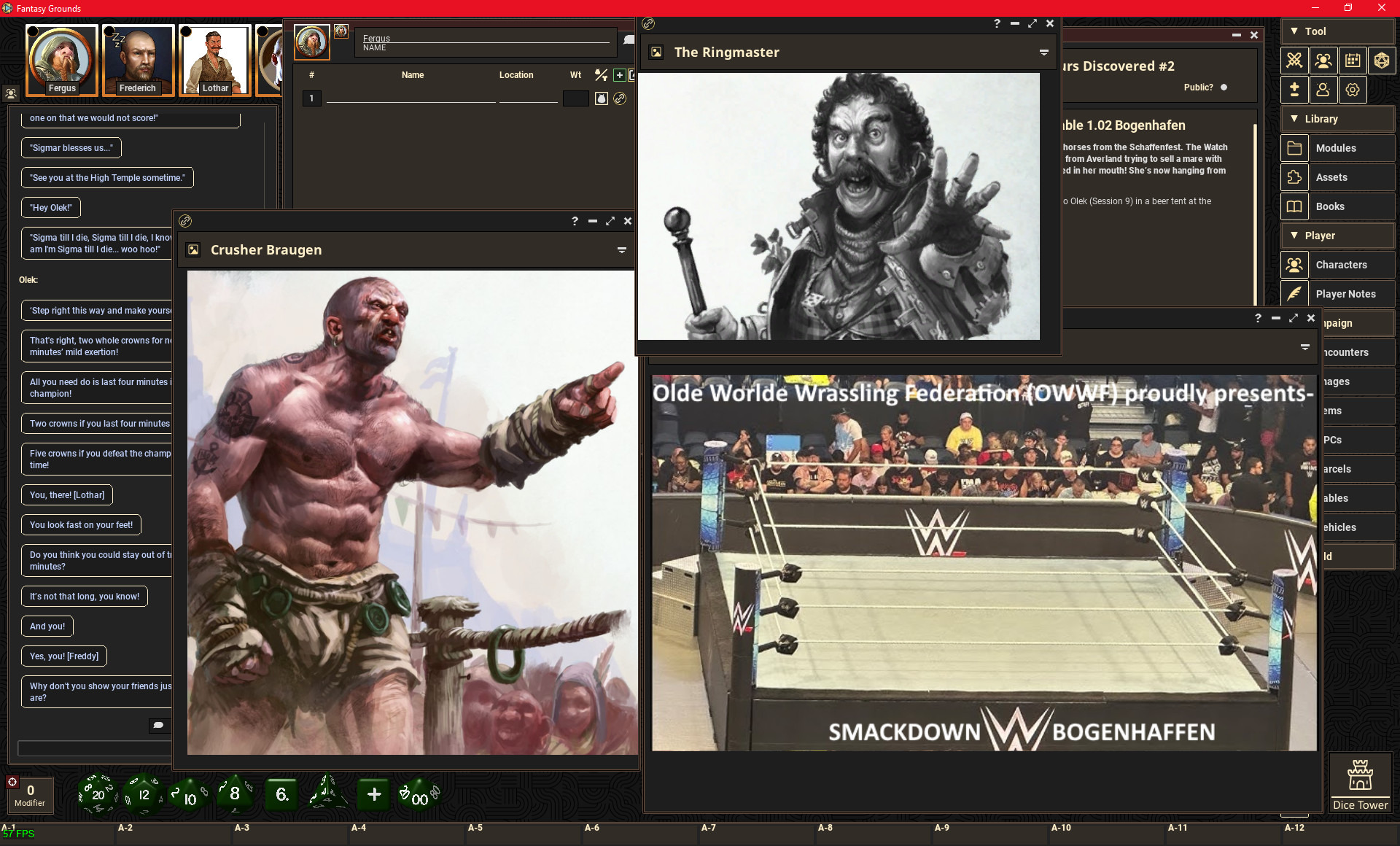Click the "Sigmar blesses us..." dialogue line
The image size is (1400, 846).
71,148
